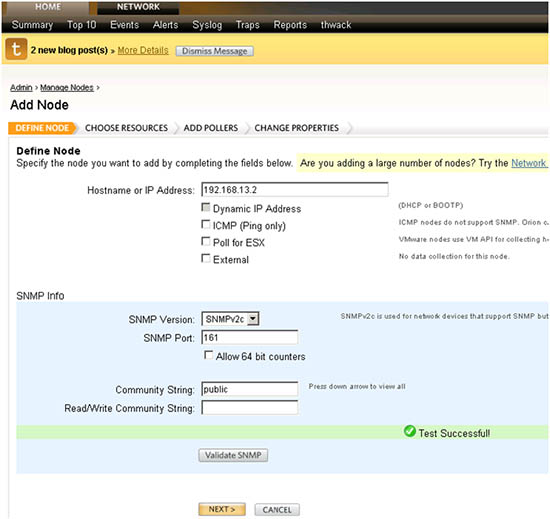The image size is (550, 519).
Task: Open the Top 10 view
Action: click(x=81, y=25)
